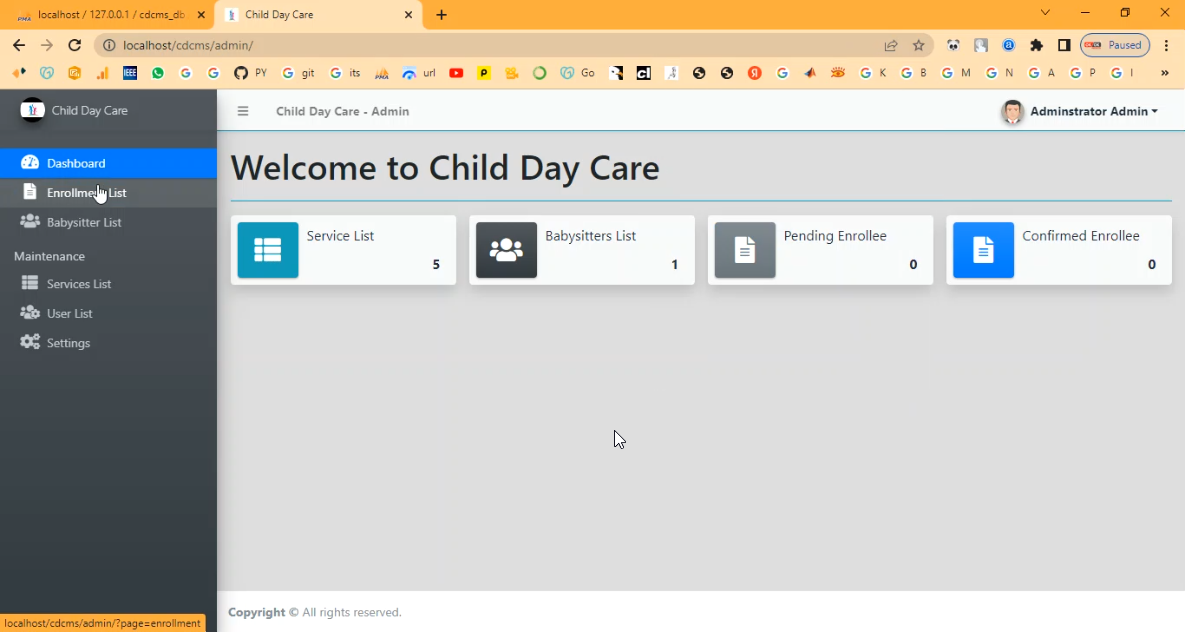
Task: View site information icon in address bar
Action: (x=109, y=45)
